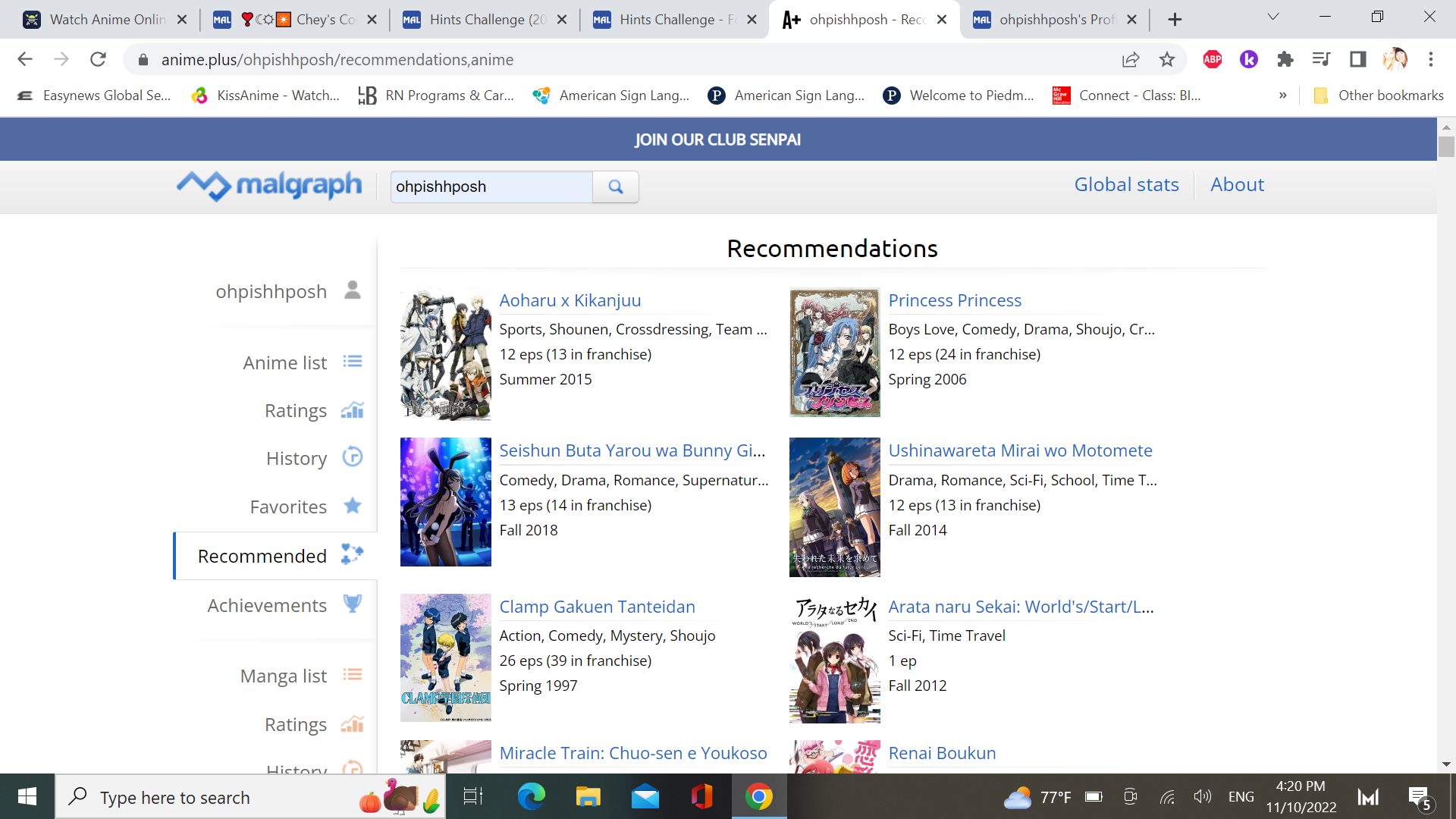
Task: Open the Global stats link
Action: pyautogui.click(x=1126, y=185)
